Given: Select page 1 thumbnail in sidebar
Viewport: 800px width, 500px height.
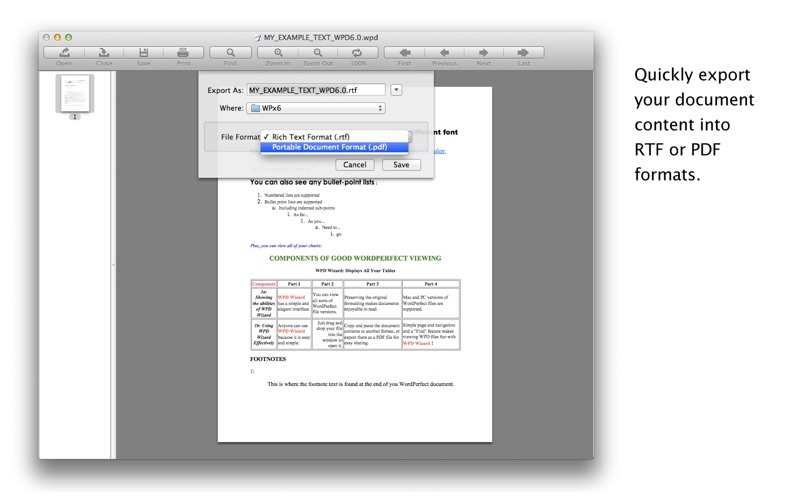Looking at the screenshot, I should [x=75, y=93].
